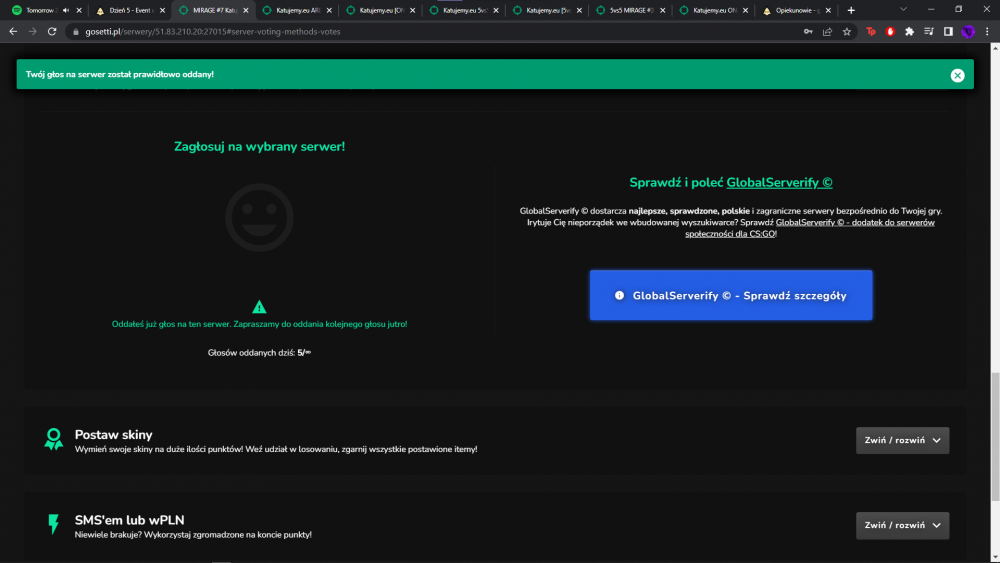This screenshot has height=563, width=1000.
Task: Reload the page with the refresh icon
Action: [x=52, y=31]
